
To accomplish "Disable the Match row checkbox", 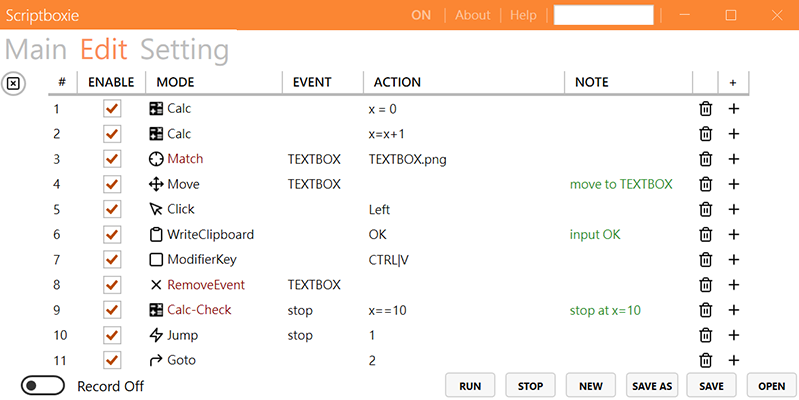I will pos(112,159).
